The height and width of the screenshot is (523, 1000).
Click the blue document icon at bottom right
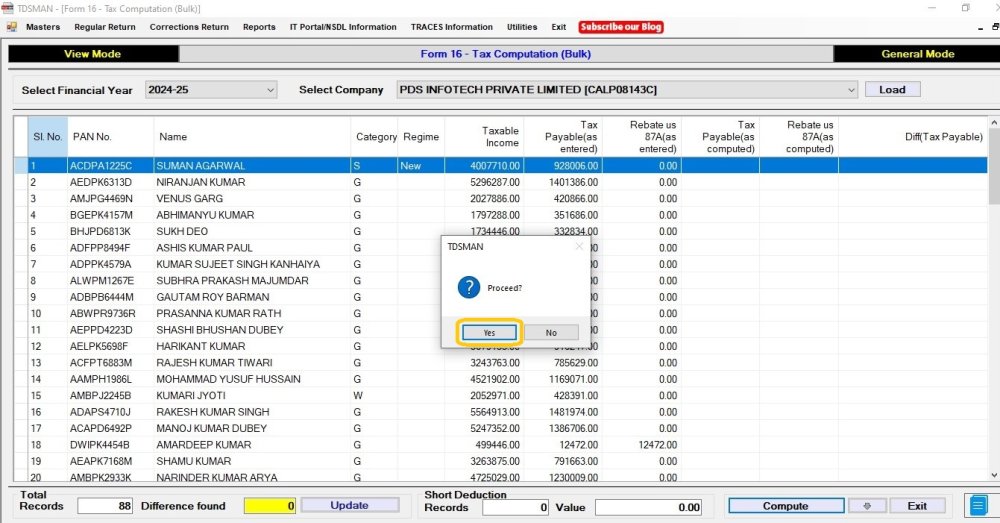tap(977, 506)
